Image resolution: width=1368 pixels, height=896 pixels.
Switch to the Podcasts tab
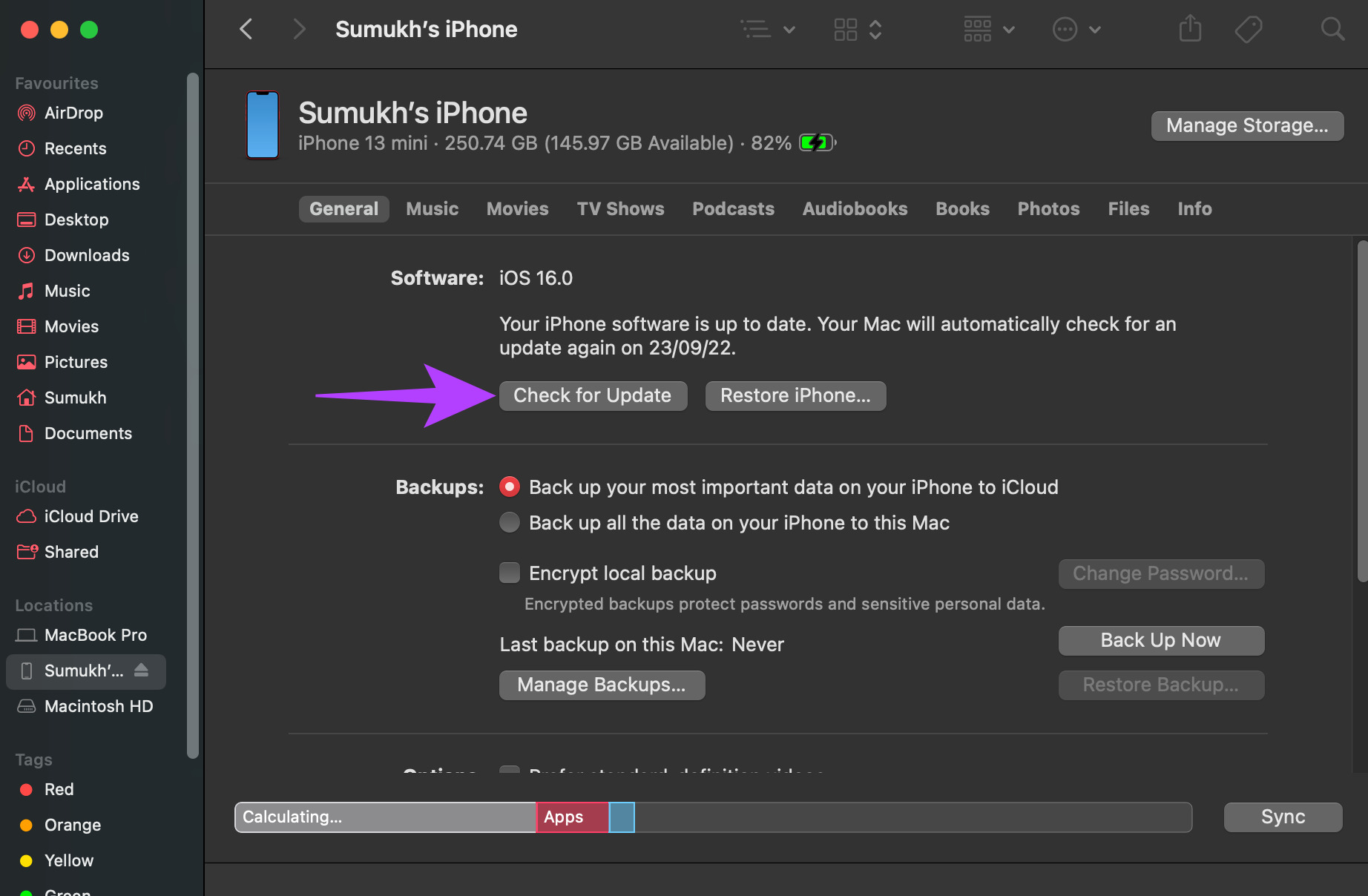click(x=733, y=208)
